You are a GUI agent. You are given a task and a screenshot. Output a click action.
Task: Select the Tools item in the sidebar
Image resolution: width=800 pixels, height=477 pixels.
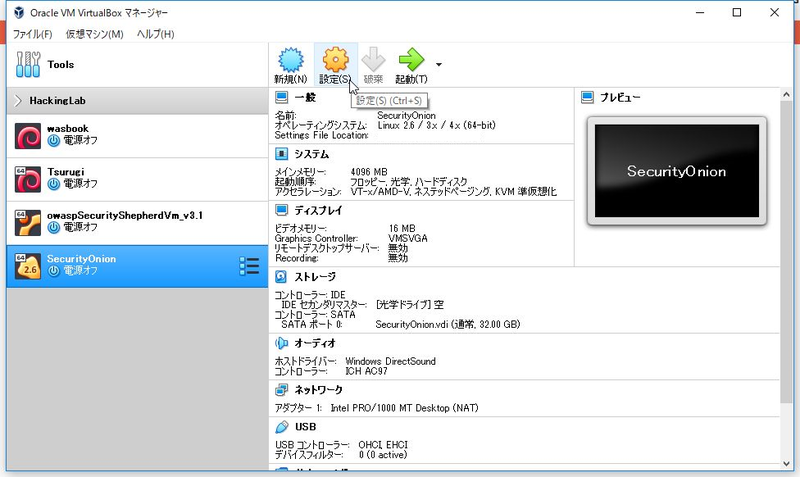coord(137,65)
